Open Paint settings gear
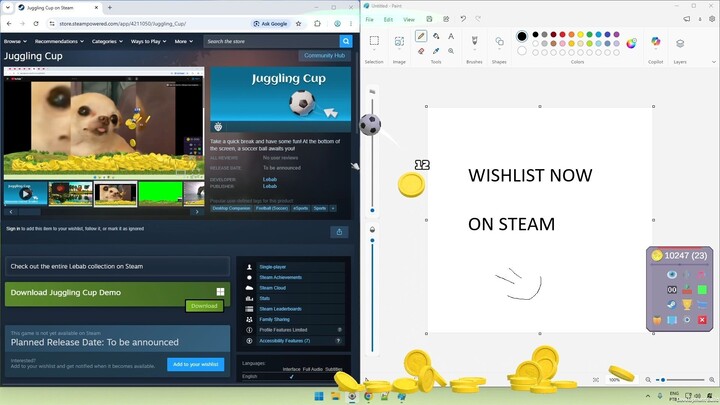The width and height of the screenshot is (720, 405). [712, 19]
